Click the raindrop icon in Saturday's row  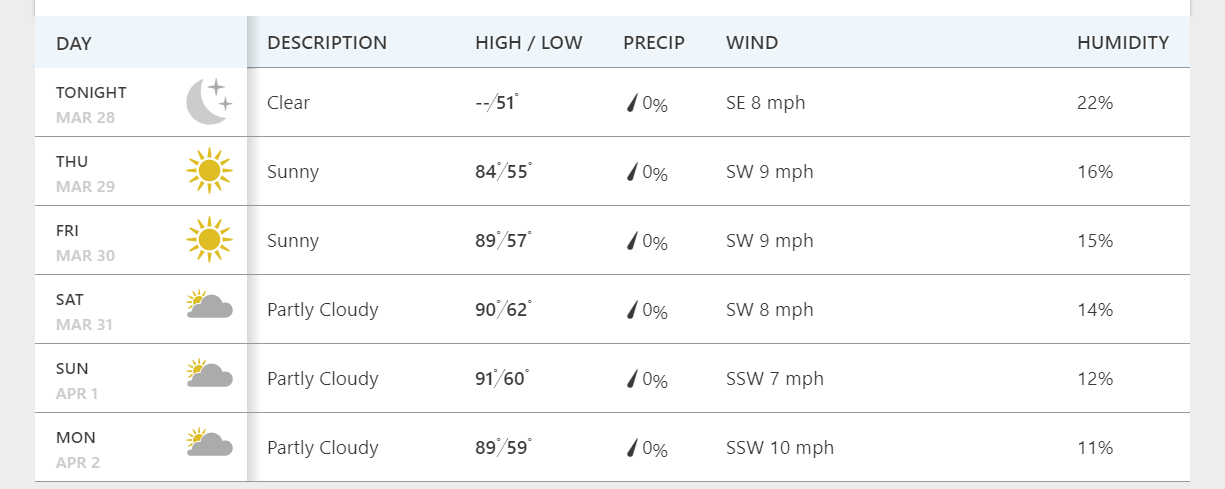[x=632, y=310]
